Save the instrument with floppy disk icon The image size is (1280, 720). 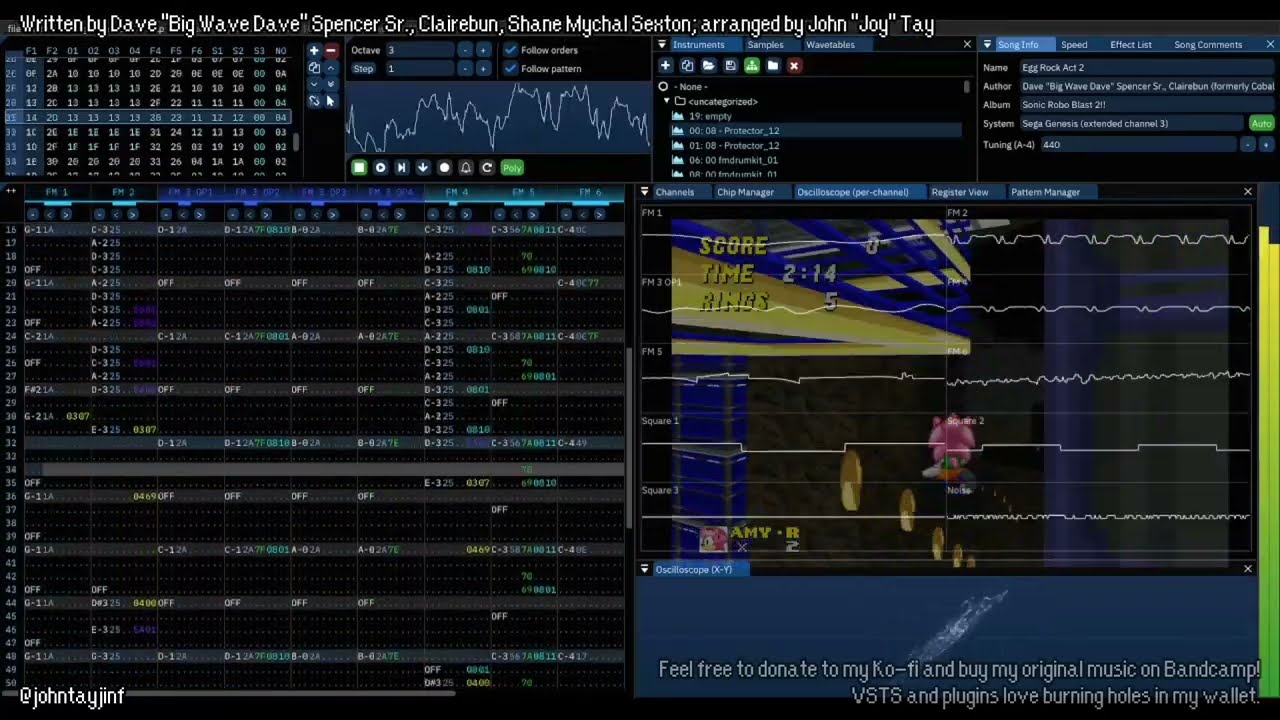[x=730, y=66]
